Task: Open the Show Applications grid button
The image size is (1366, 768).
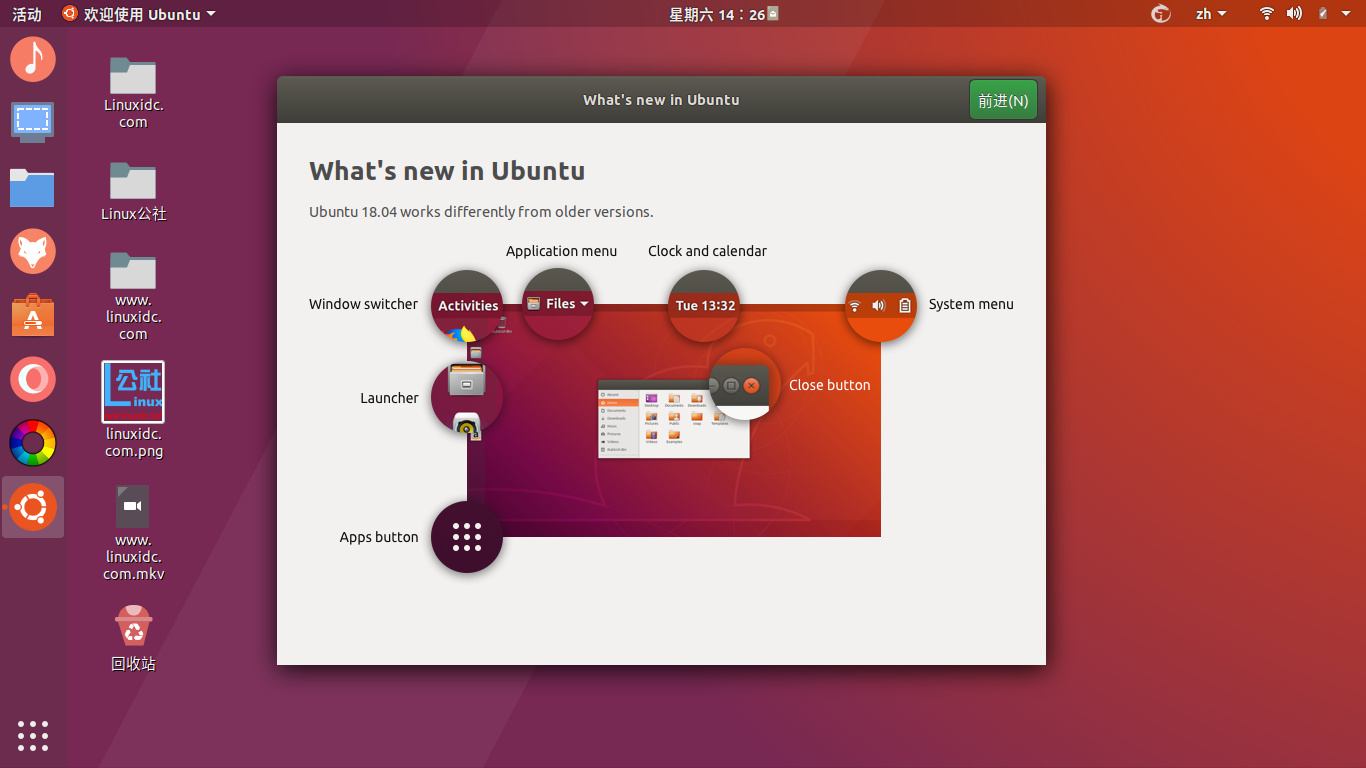Action: [x=33, y=736]
